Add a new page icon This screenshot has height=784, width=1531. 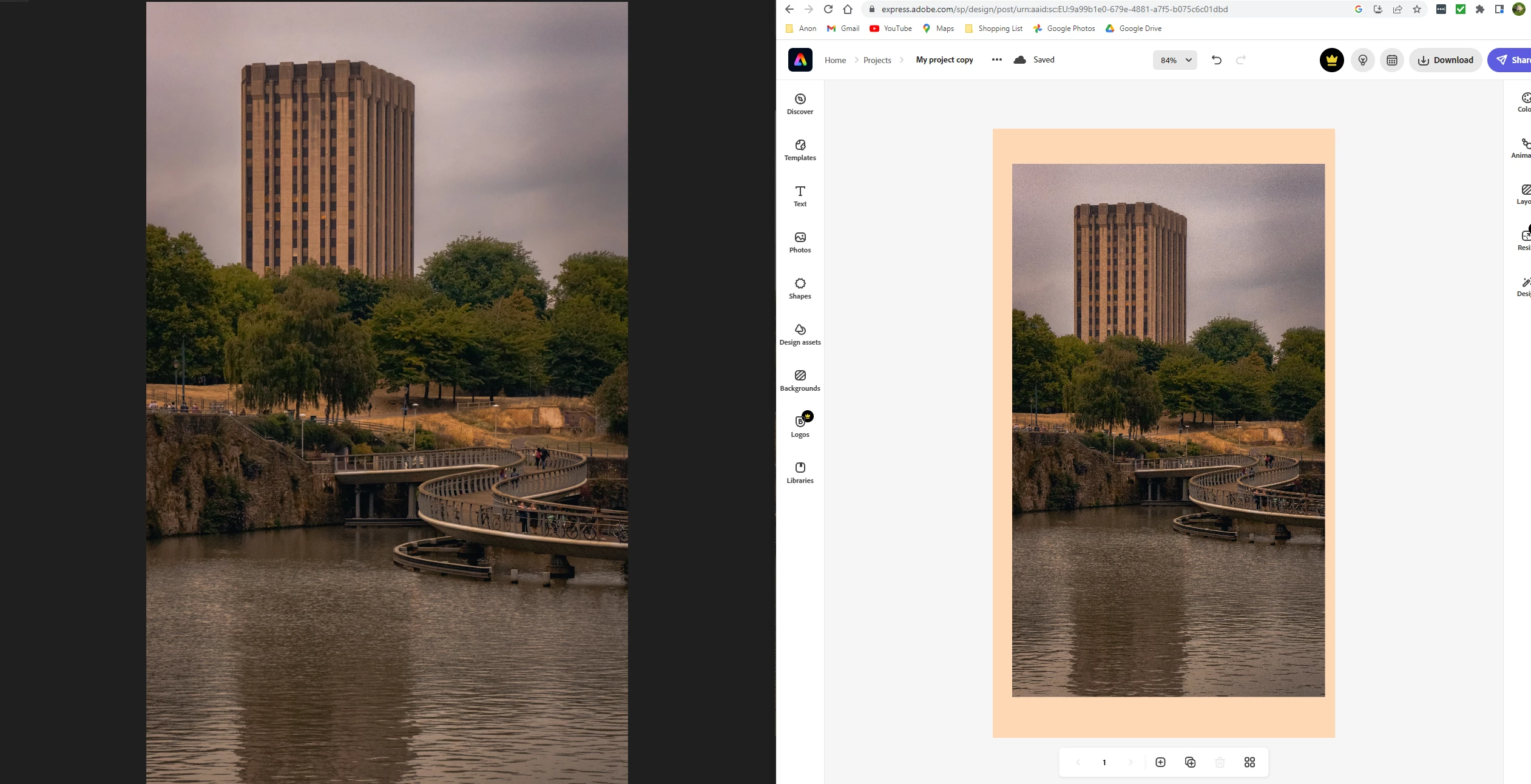point(1160,762)
